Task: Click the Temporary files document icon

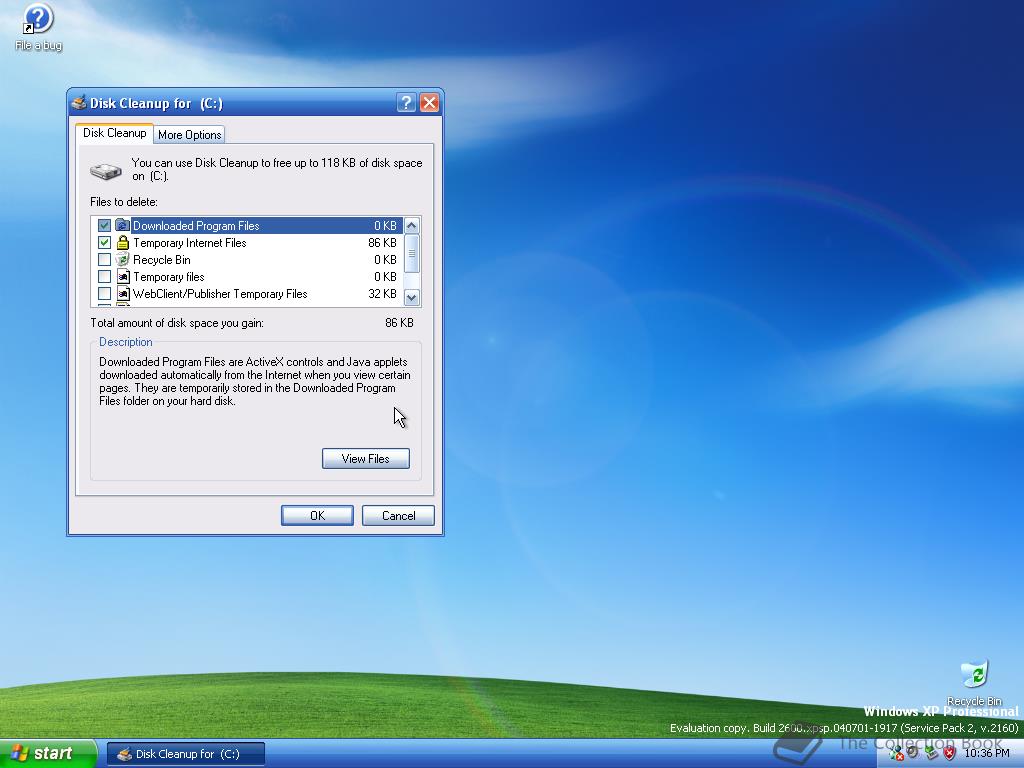Action: point(122,276)
